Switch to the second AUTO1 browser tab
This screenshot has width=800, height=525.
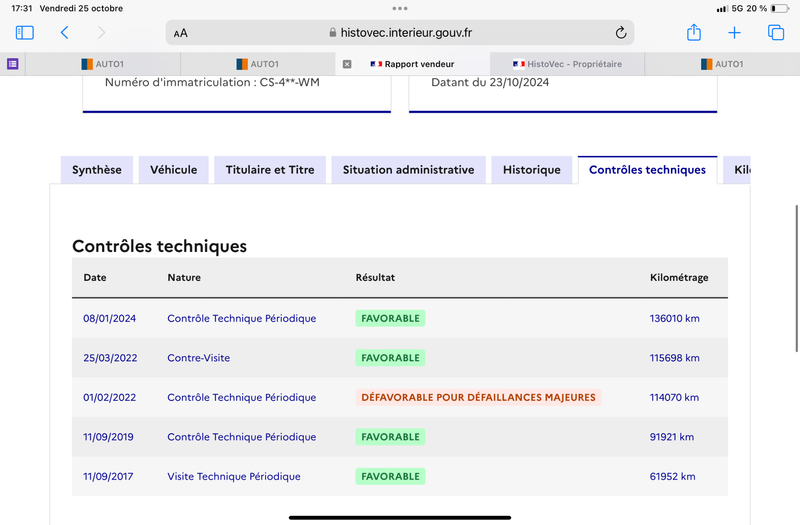[258, 64]
